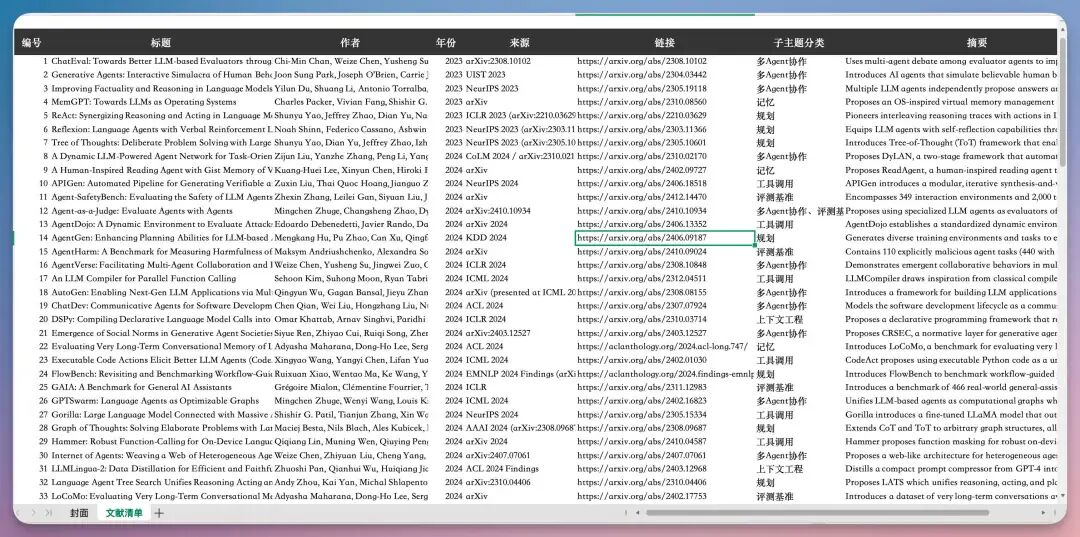Viewport: 1080px width, 537px height.
Task: Select the author cell starting 'Noah Shinn, Federico Cassano'
Action: pyautogui.click(x=351, y=129)
